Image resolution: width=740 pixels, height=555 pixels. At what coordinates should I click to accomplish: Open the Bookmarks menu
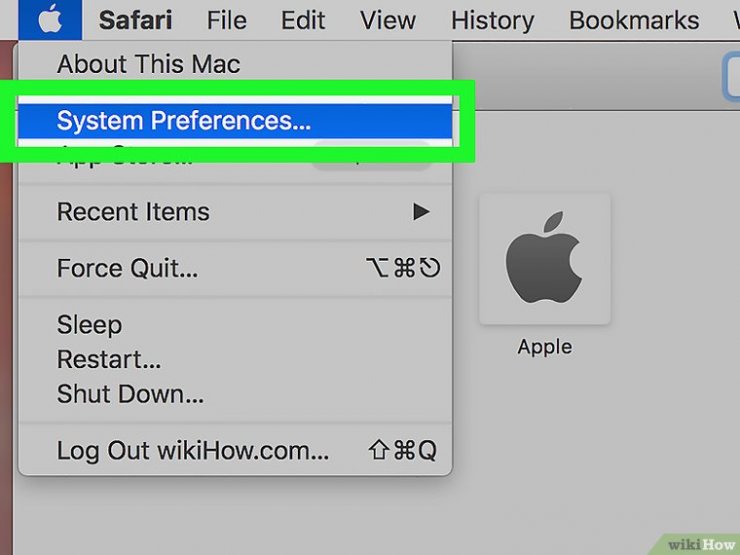[x=634, y=20]
